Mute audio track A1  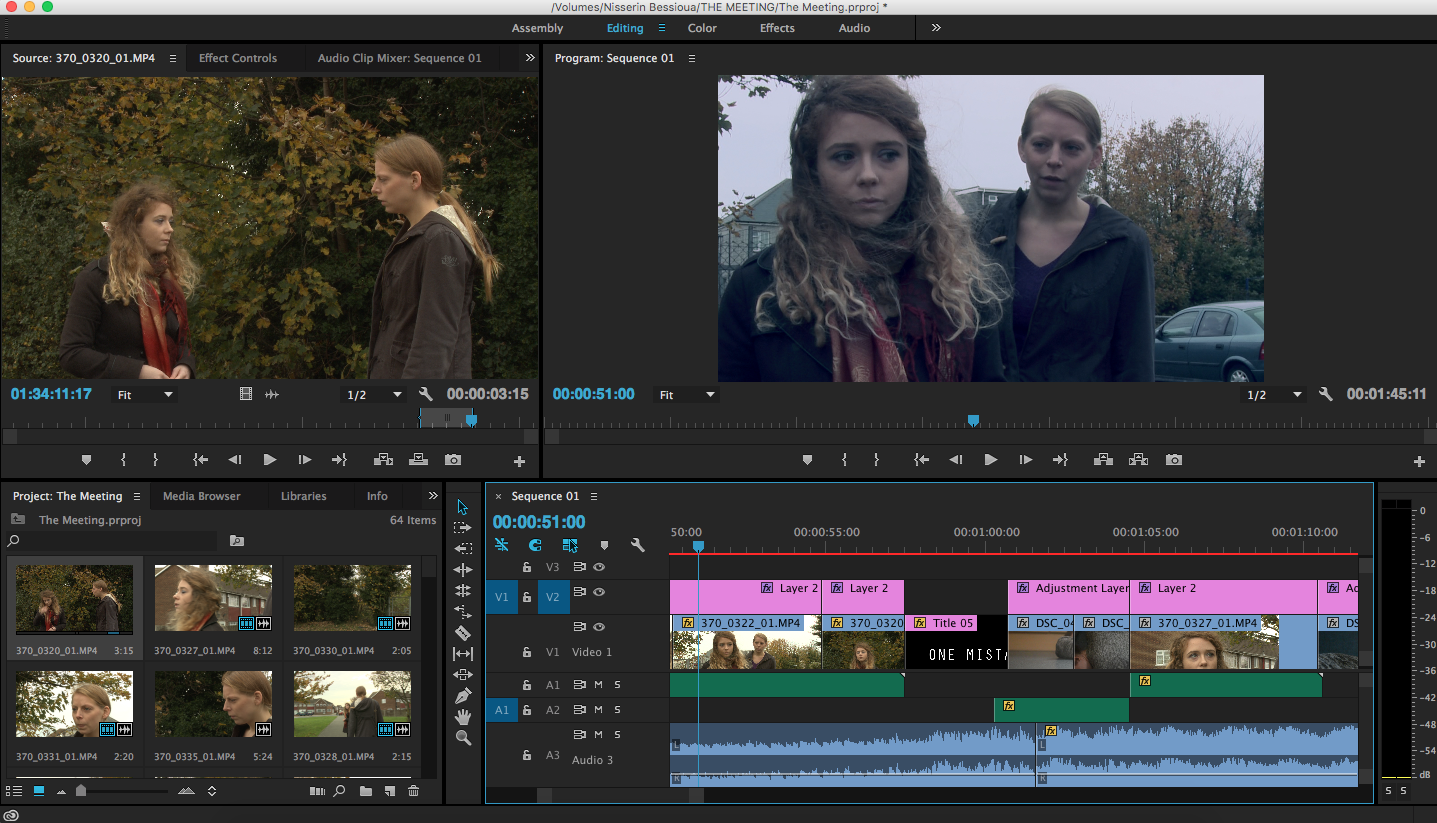[x=598, y=685]
